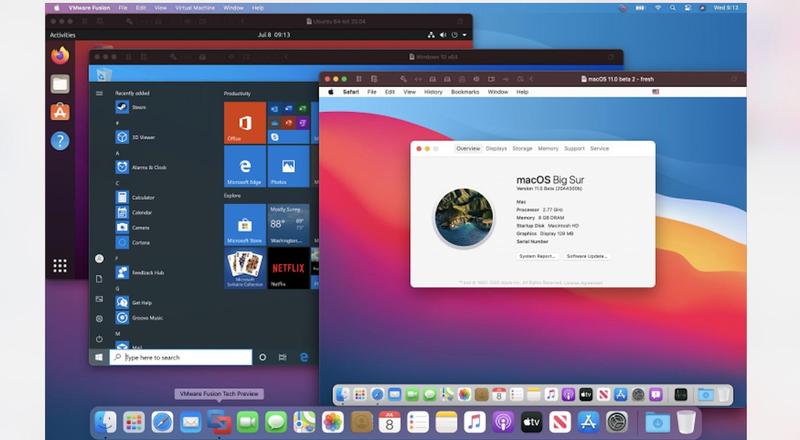This screenshot has height=440, width=800.
Task: Open Ubuntu Show Applications grid
Action: point(60,265)
